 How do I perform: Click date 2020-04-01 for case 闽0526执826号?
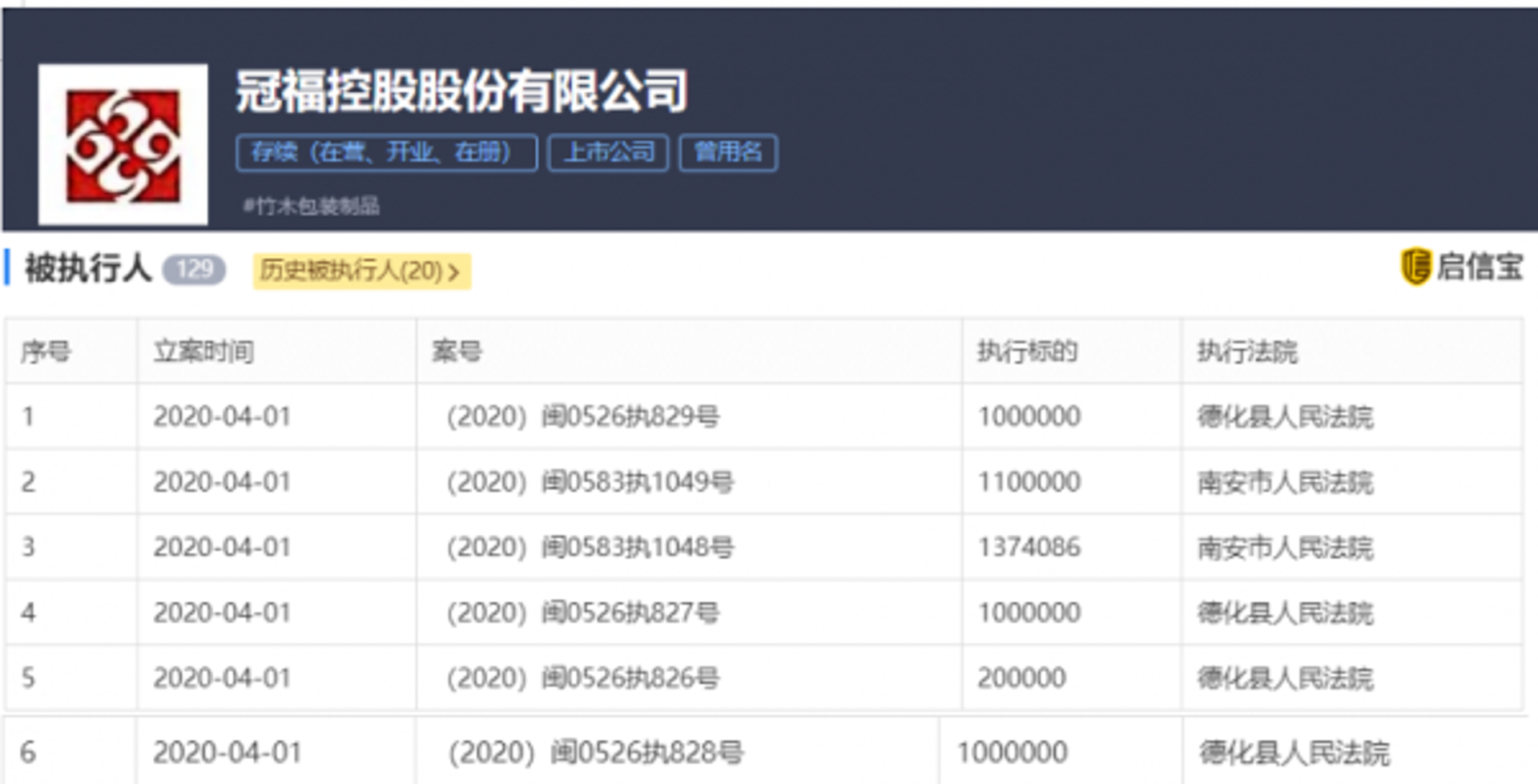[222, 678]
